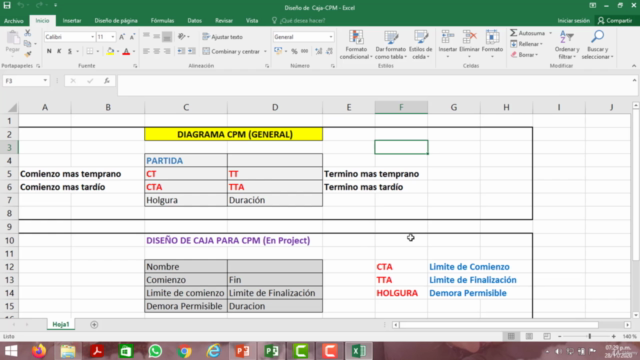Click the zoom slider handle

click(590, 336)
